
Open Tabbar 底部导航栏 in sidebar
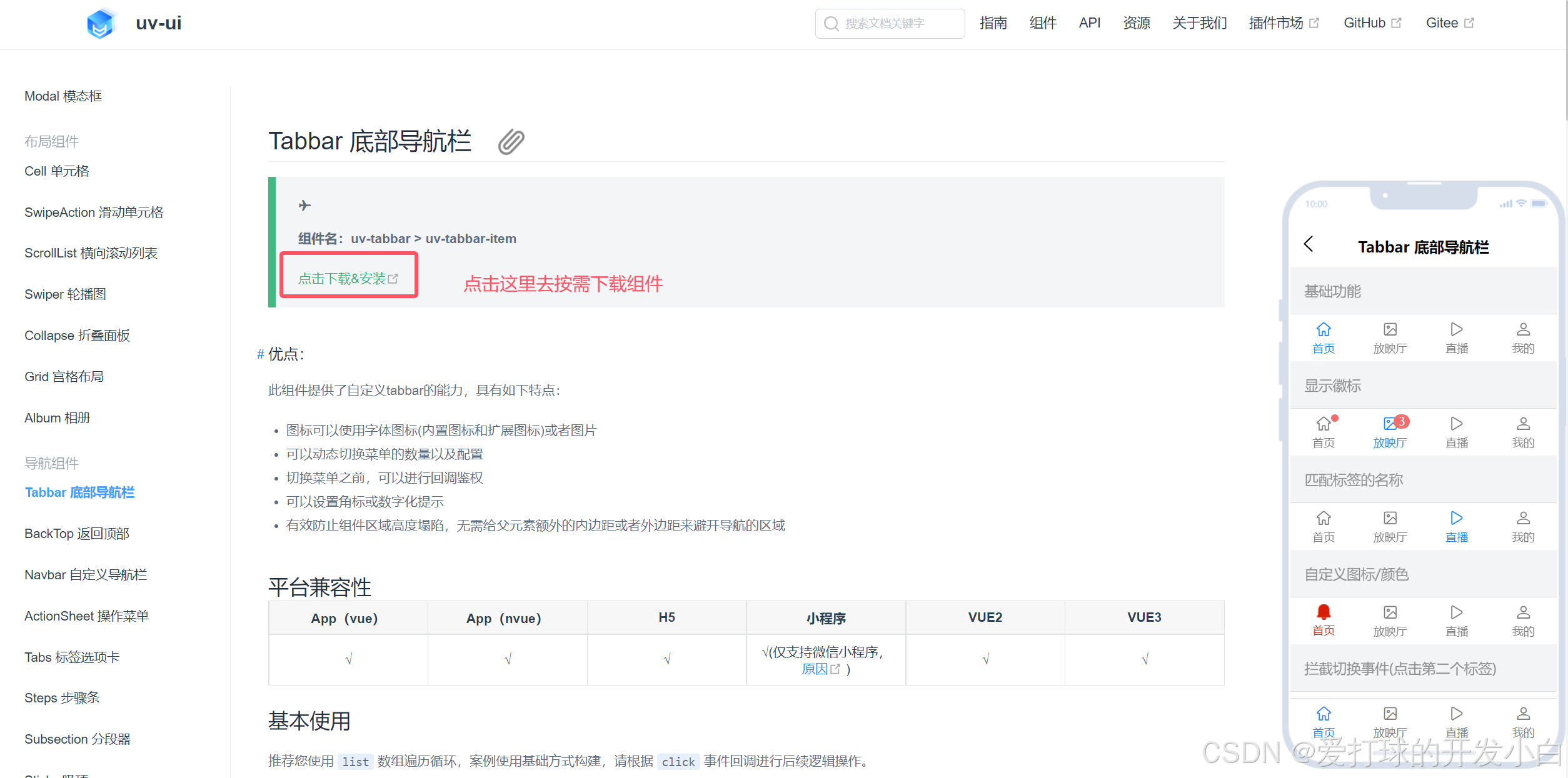pos(79,492)
